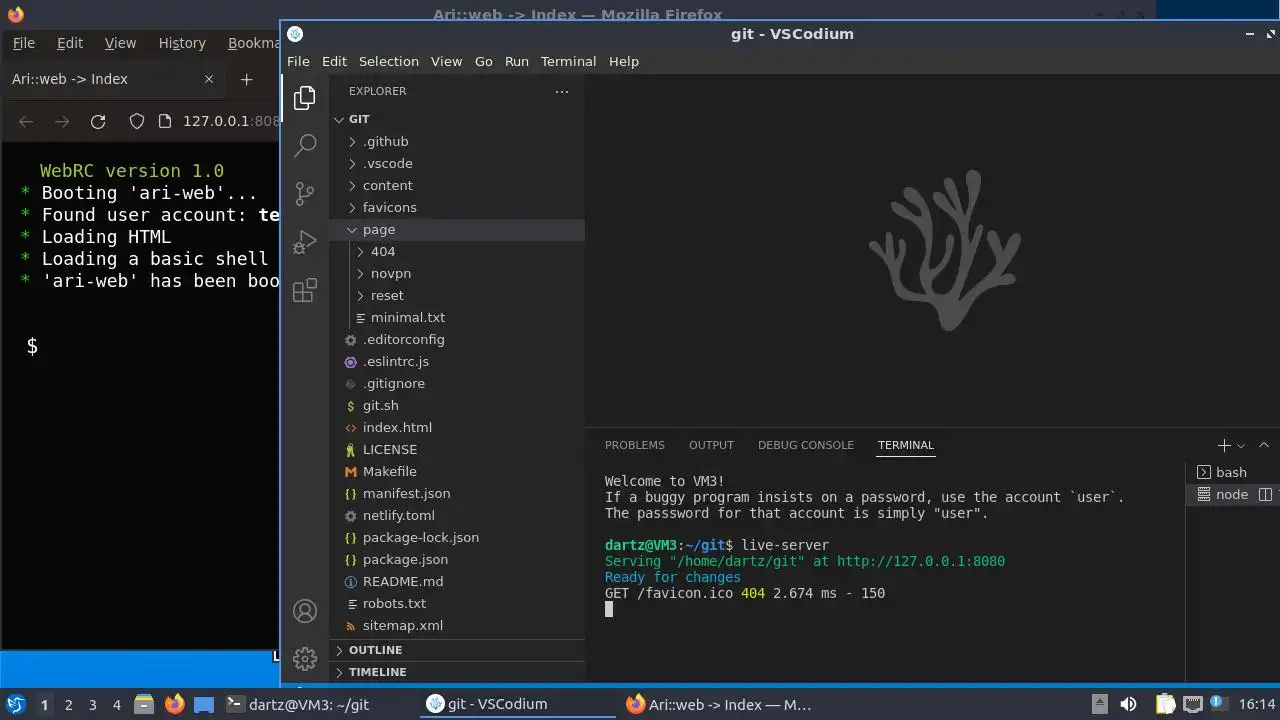Open the Accounts icon in activity bar
1280x720 pixels.
[x=305, y=611]
